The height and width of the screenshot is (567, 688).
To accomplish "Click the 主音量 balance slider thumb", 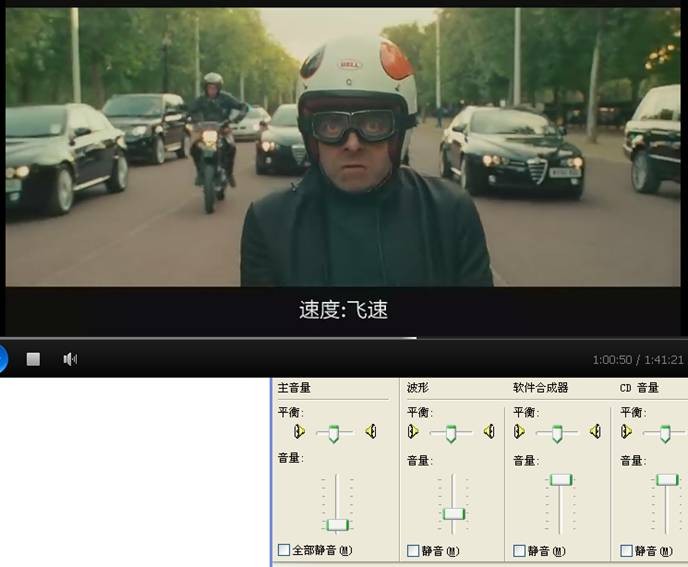I will click(334, 434).
